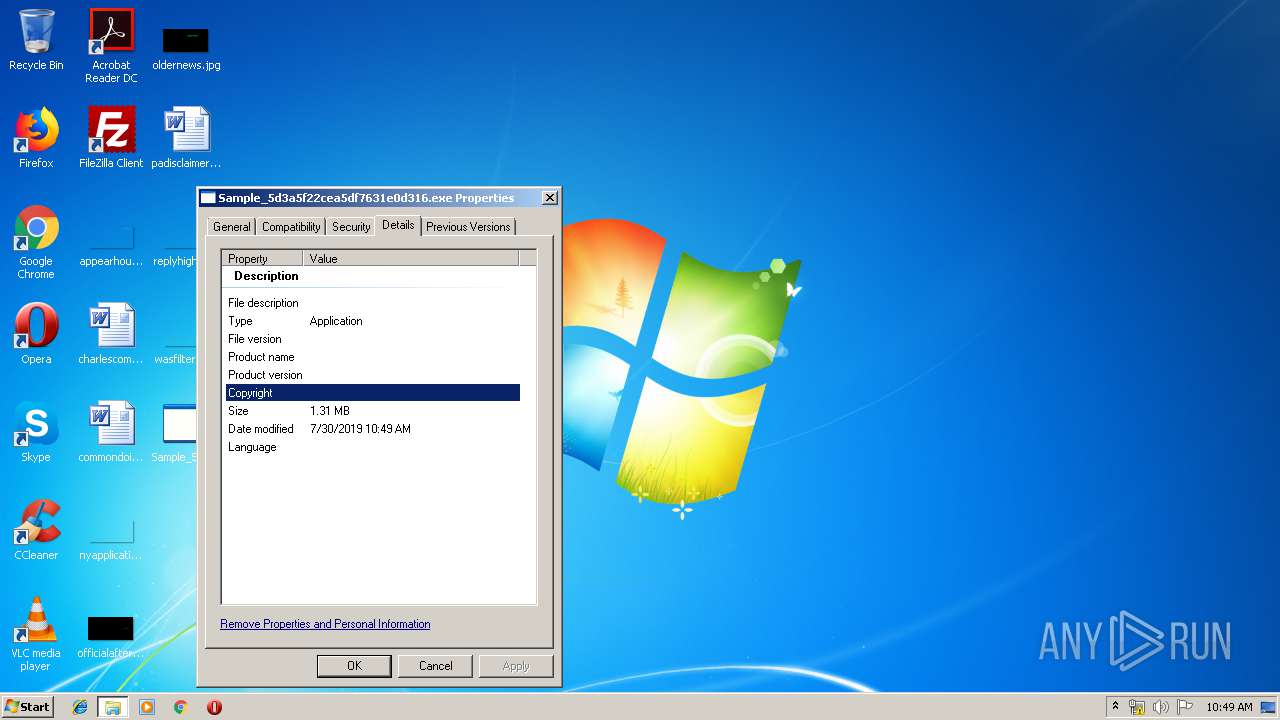Image resolution: width=1280 pixels, height=720 pixels.
Task: Launch Windows Media Player from taskbar
Action: pos(147,707)
